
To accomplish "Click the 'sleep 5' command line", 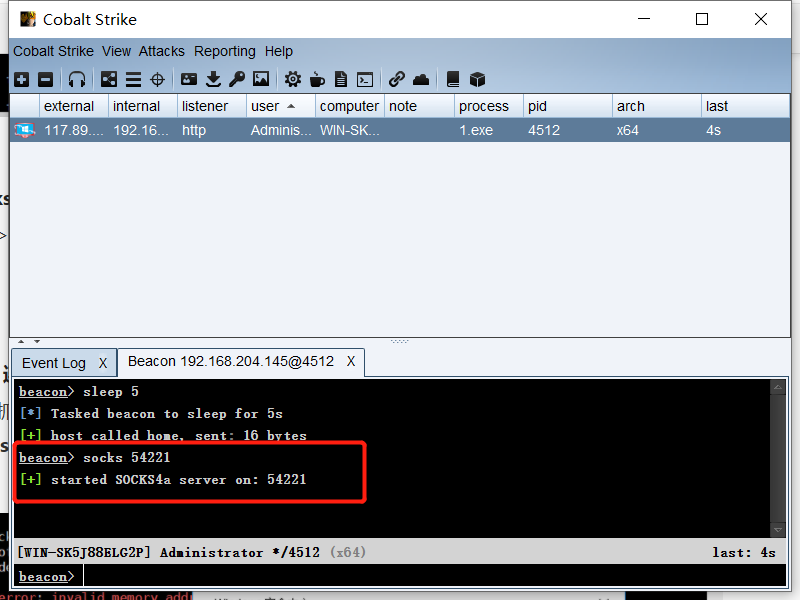I will click(111, 392).
